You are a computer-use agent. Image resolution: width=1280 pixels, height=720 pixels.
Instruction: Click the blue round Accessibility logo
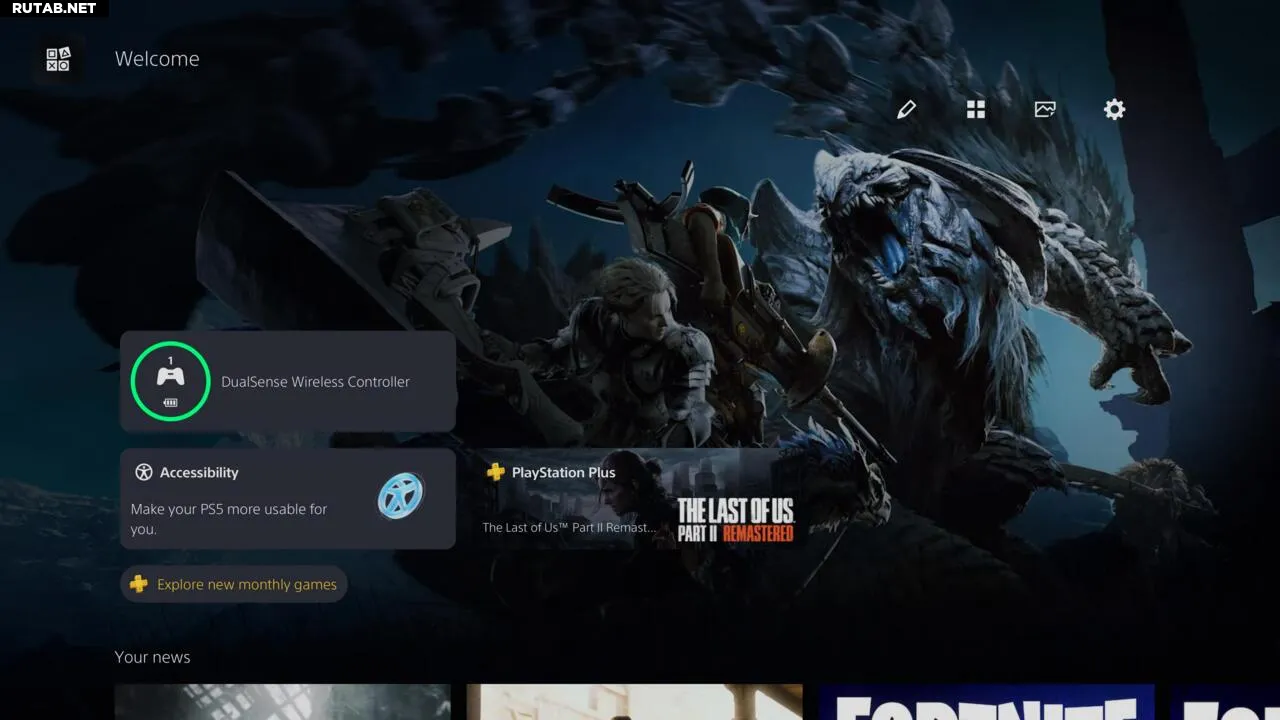pos(401,495)
